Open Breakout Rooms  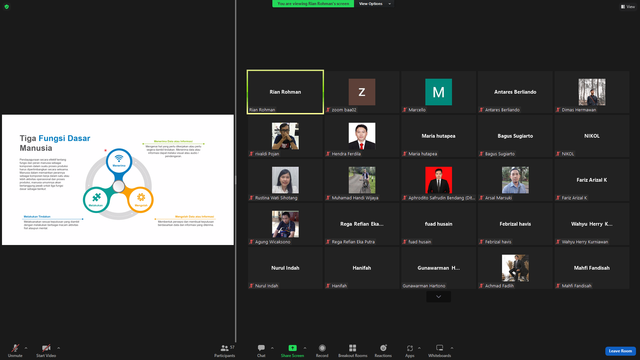click(x=353, y=350)
